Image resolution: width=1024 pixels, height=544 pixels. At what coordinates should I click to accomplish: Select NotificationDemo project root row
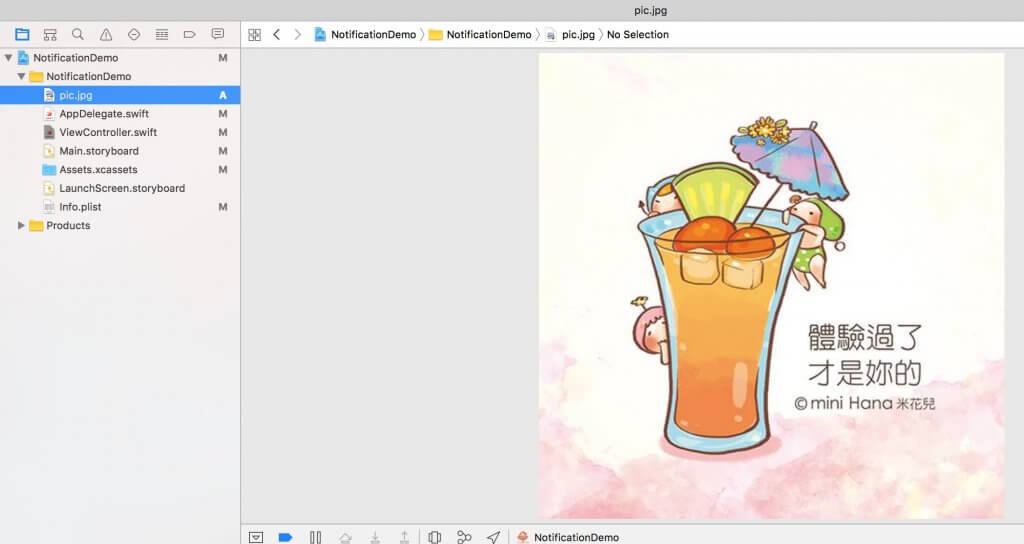pyautogui.click(x=120, y=57)
